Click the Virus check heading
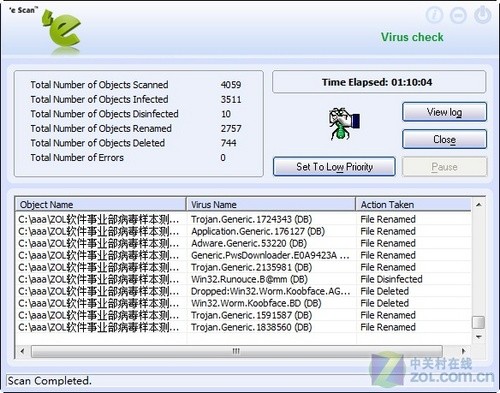The width and height of the screenshot is (500, 393). pos(412,37)
